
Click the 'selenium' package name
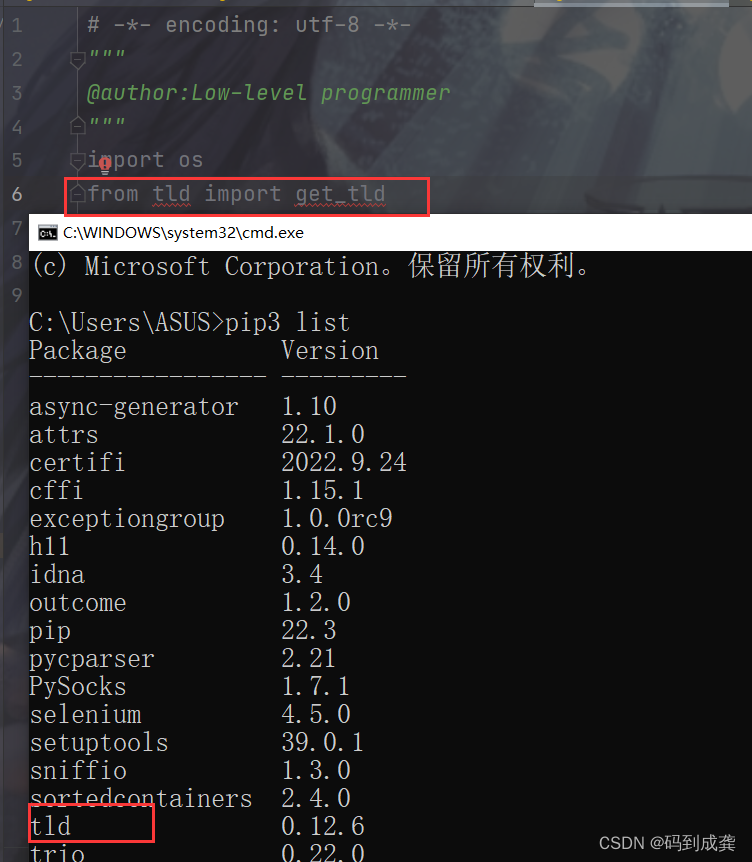[x=85, y=715]
